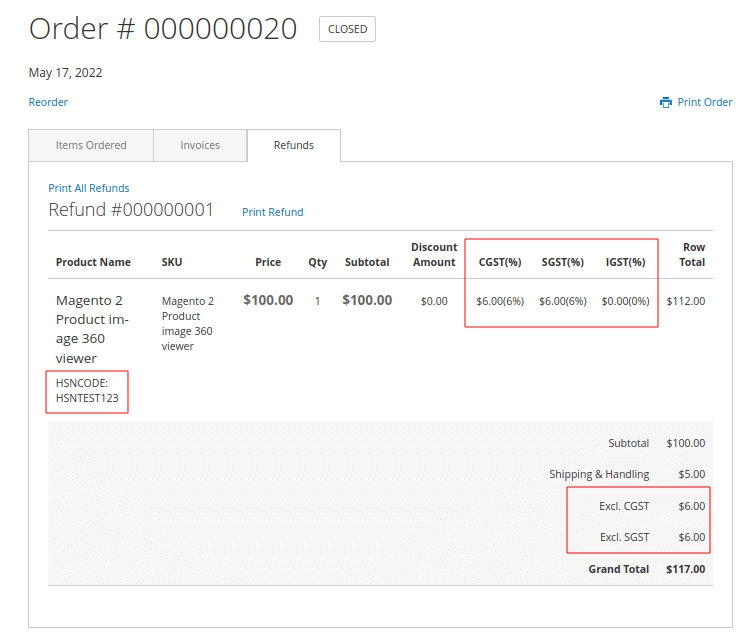Click the Shipping & Handling label
740x636 pixels.
point(599,475)
